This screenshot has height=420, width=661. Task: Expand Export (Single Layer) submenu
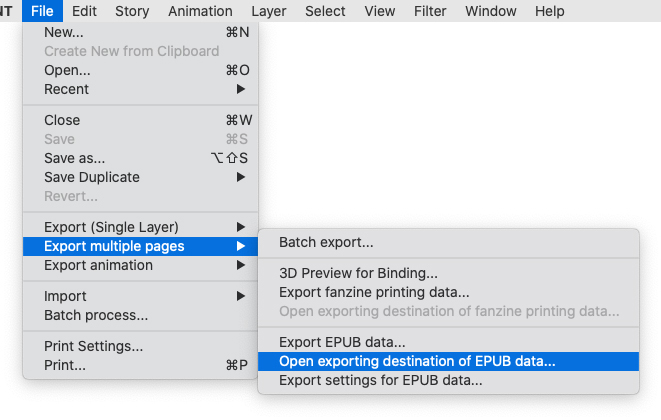click(111, 227)
